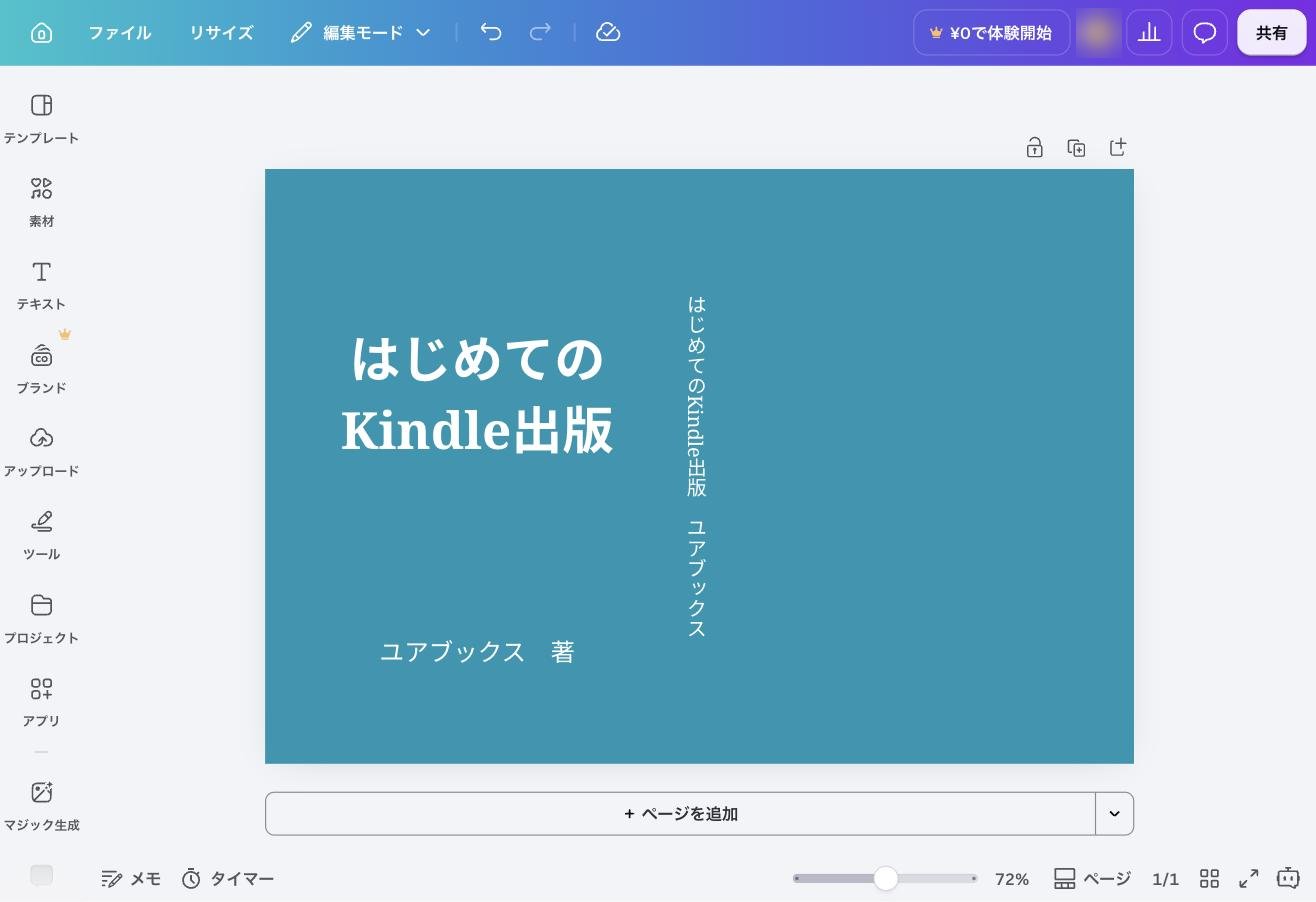1316x902 pixels.
Task: Expand the add-page options arrow
Action: coord(1115,814)
